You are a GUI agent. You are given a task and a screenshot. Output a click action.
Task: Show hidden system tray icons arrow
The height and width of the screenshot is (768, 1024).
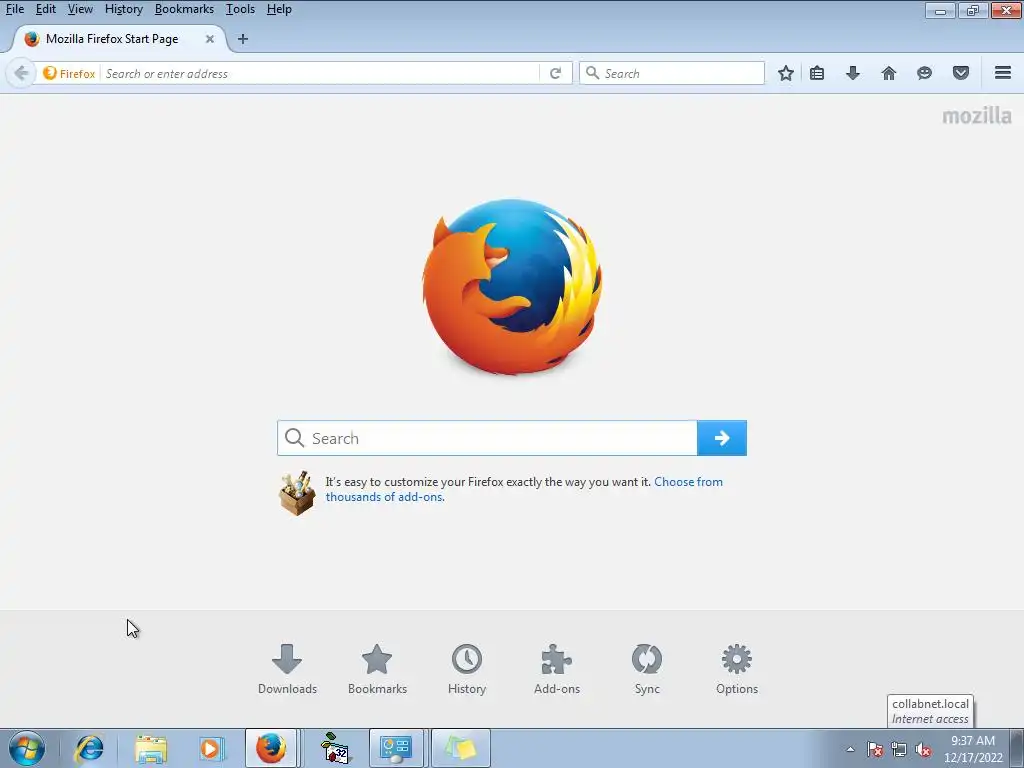pyautogui.click(x=850, y=749)
